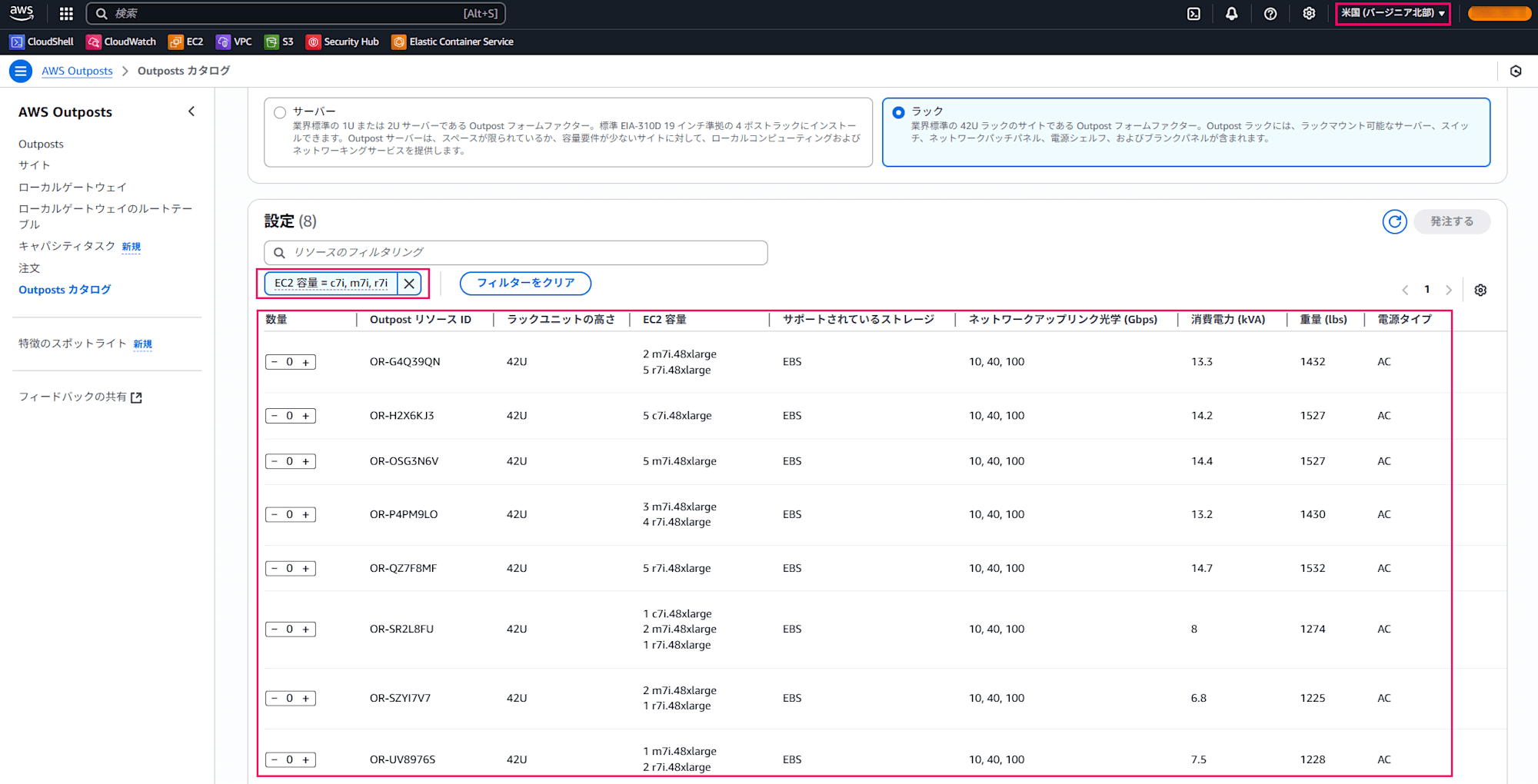Open the services grid menu
Image resolution: width=1538 pixels, height=784 pixels.
[x=66, y=14]
